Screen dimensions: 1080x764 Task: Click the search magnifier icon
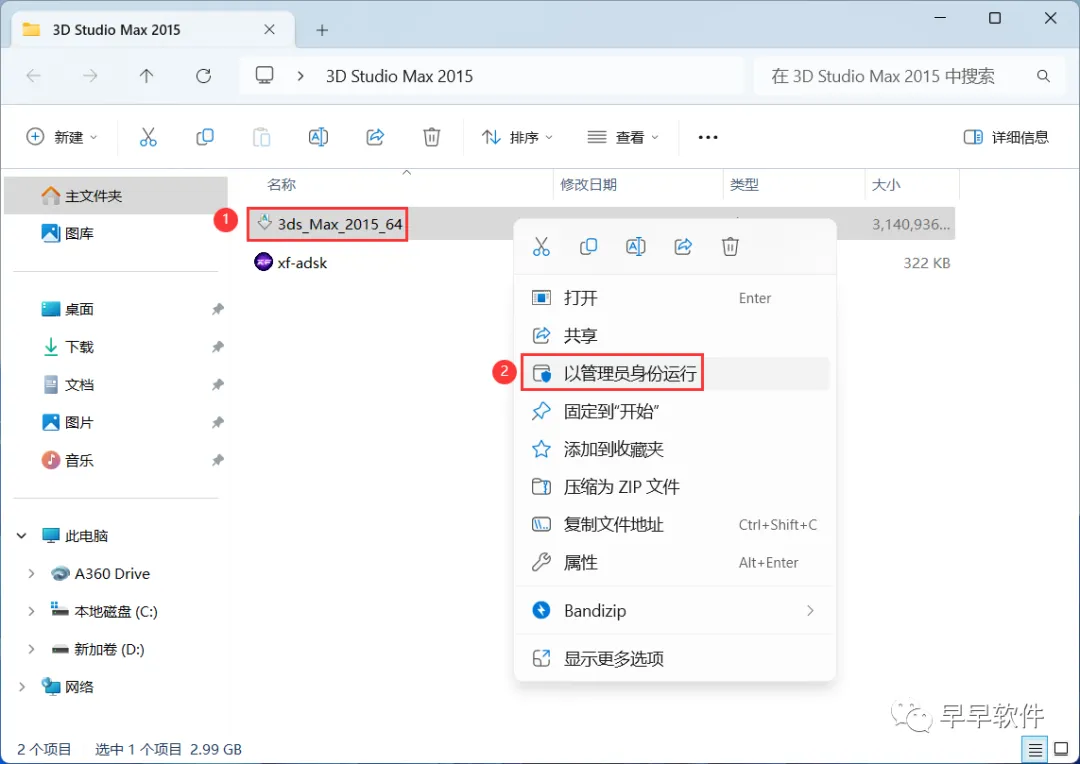1043,76
